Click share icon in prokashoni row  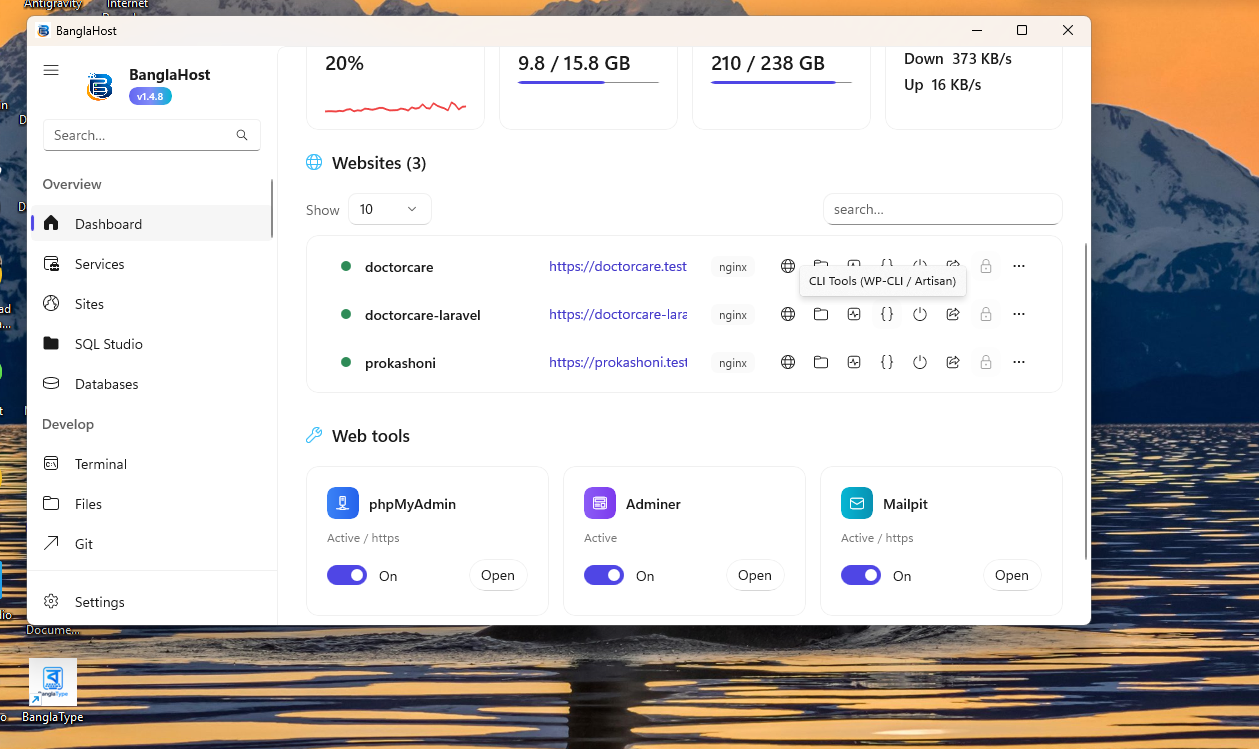click(x=953, y=362)
